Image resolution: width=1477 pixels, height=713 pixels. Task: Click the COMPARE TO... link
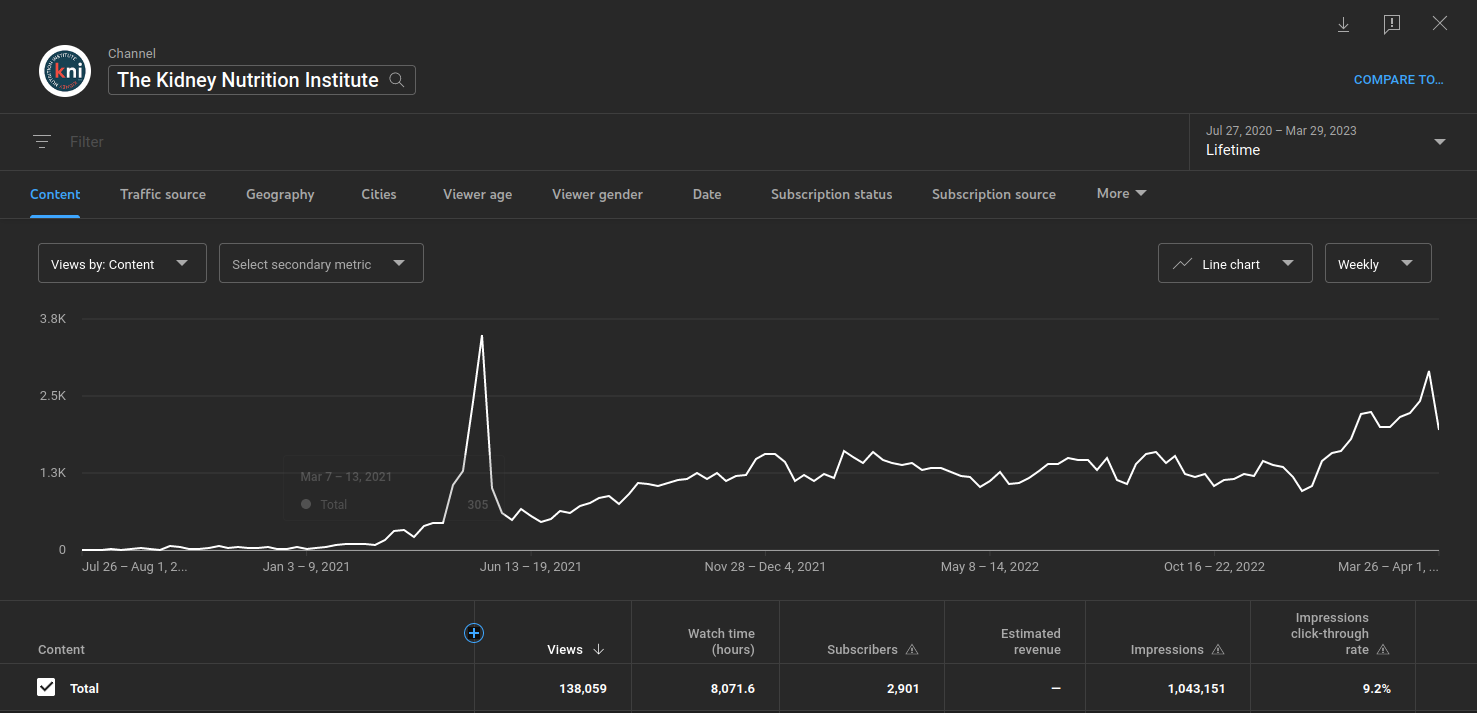click(1398, 80)
